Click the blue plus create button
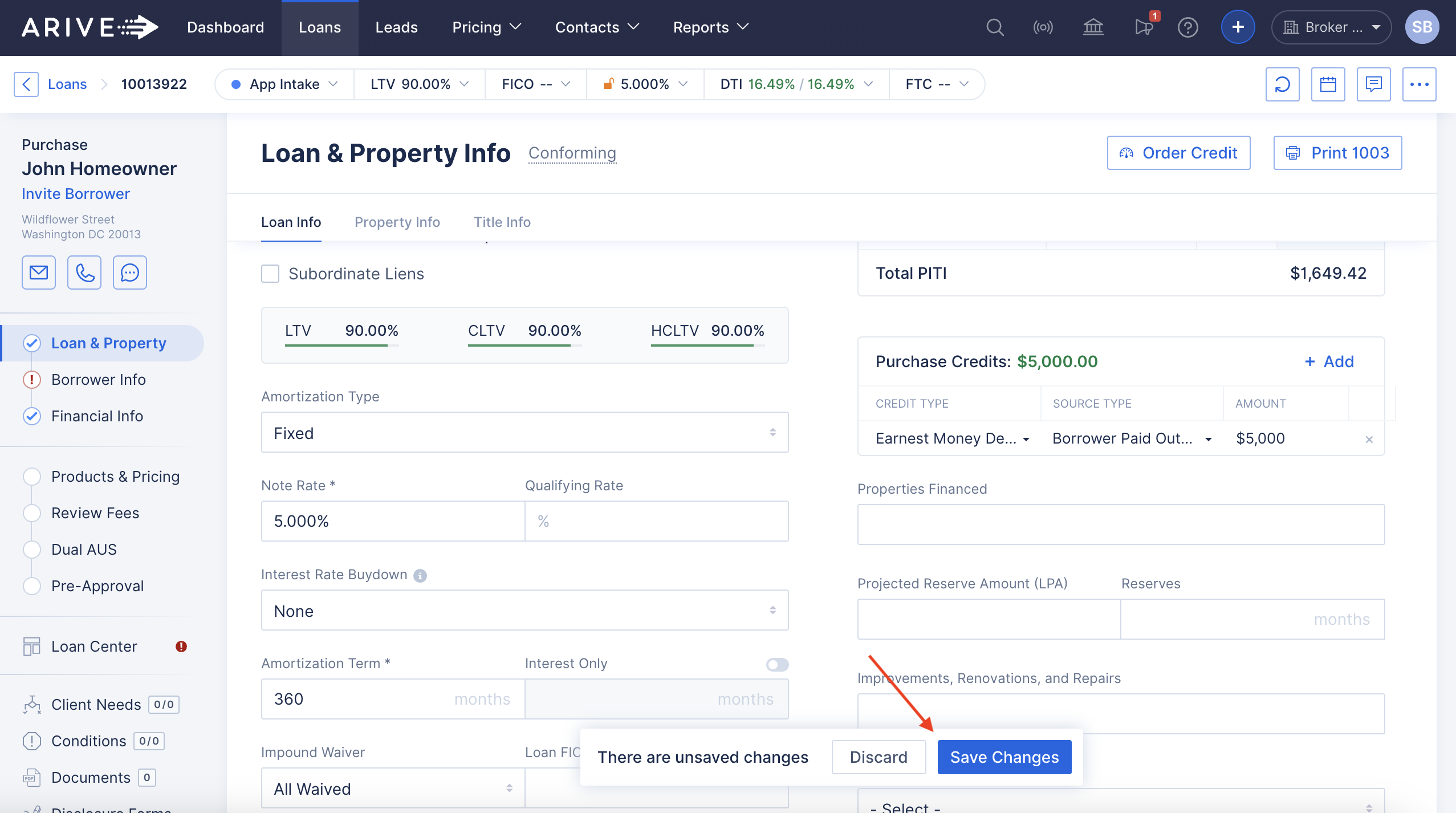The height and width of the screenshot is (813, 1456). click(1238, 27)
